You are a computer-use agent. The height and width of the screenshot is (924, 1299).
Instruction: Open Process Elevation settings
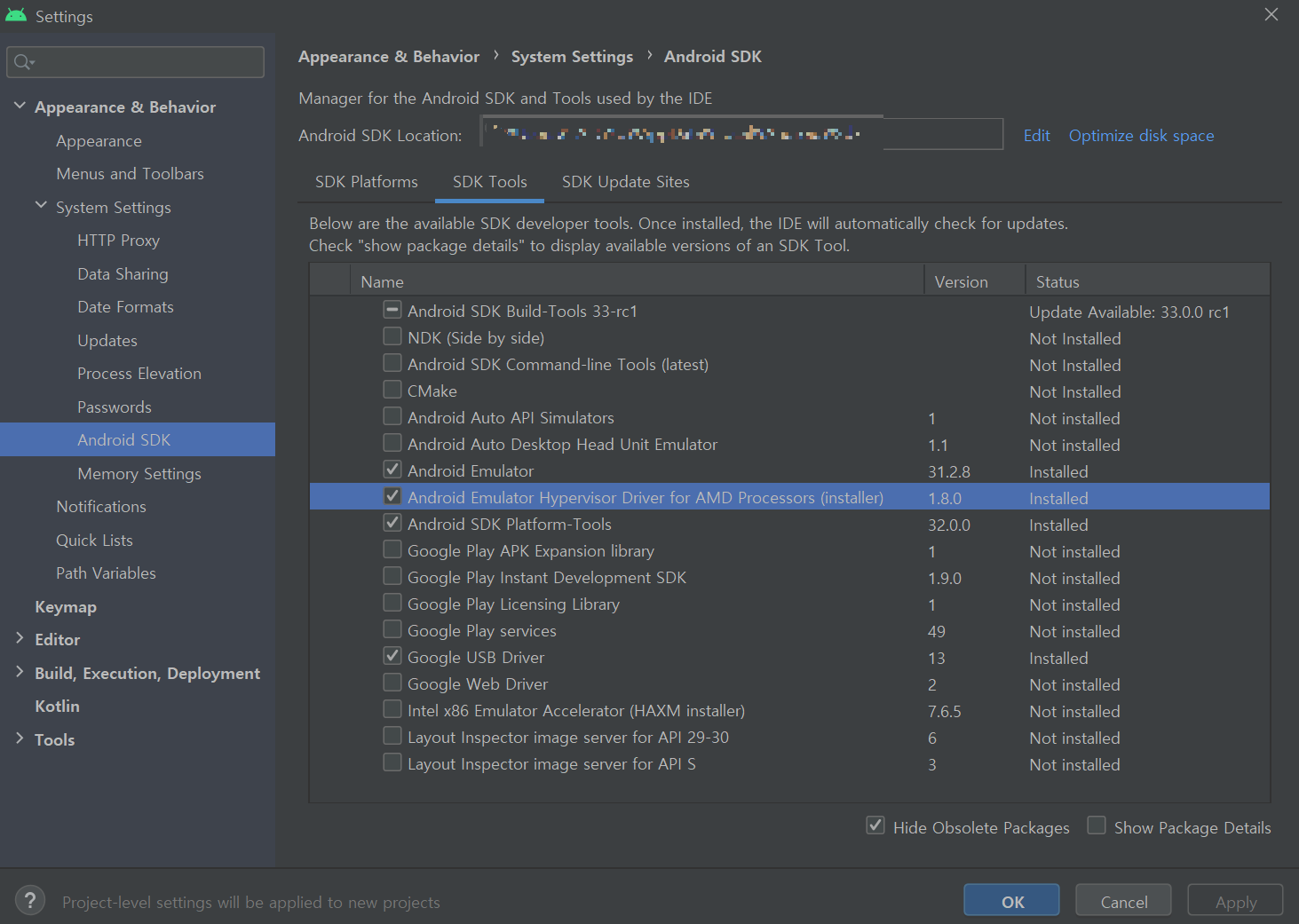(x=138, y=374)
